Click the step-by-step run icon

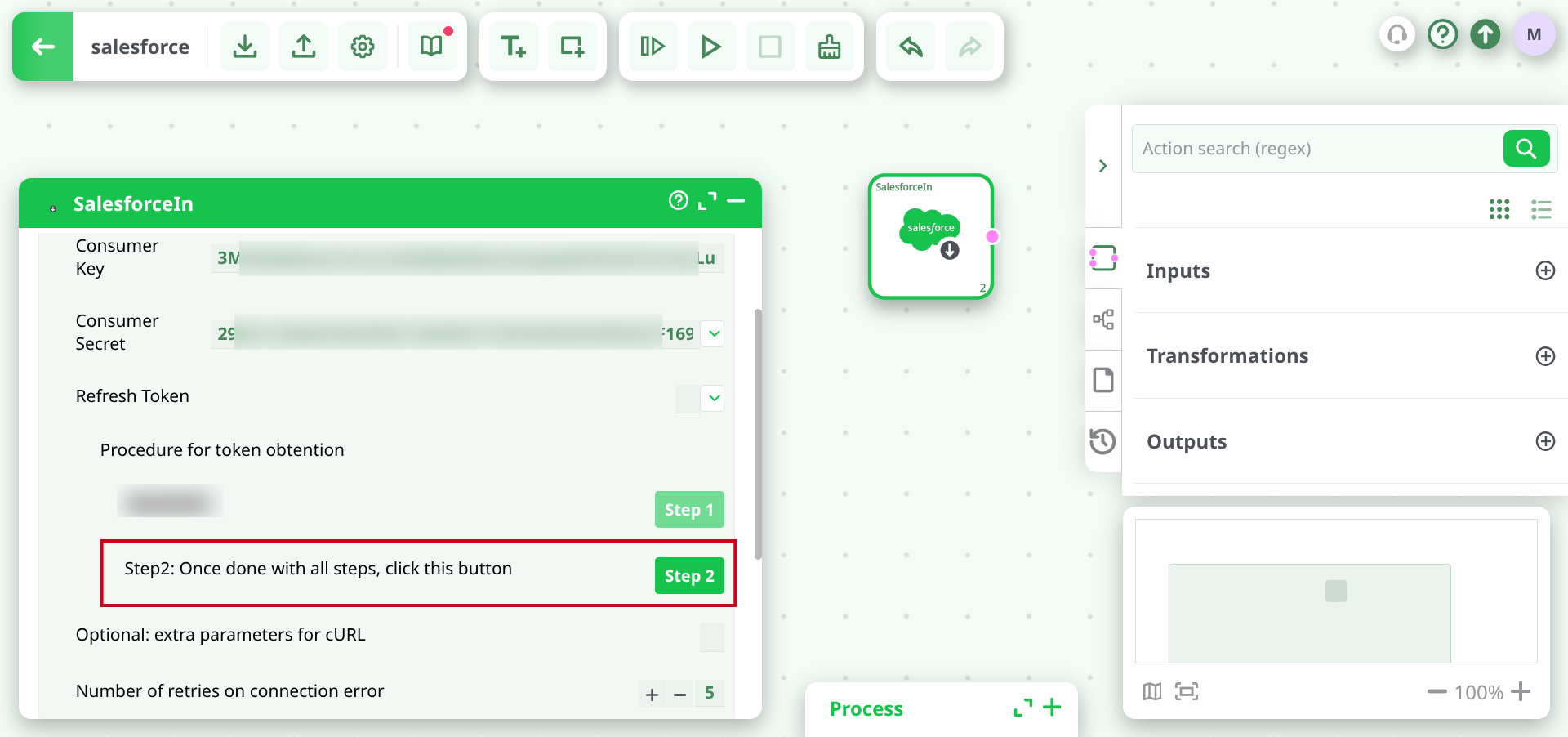click(x=653, y=47)
